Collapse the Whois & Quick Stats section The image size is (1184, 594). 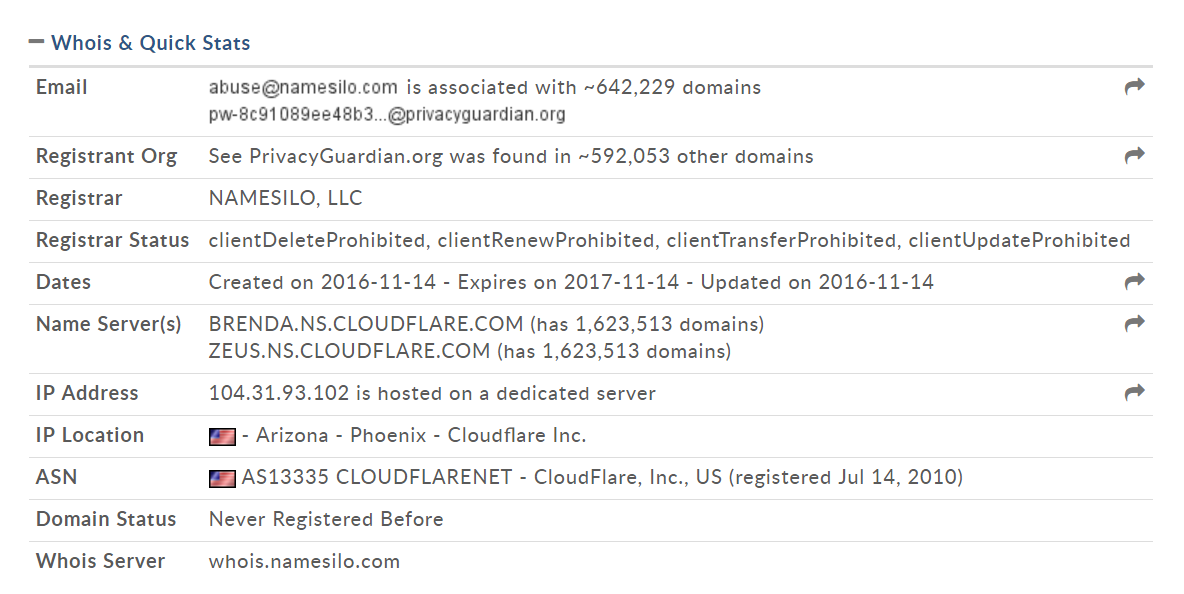[140, 42]
